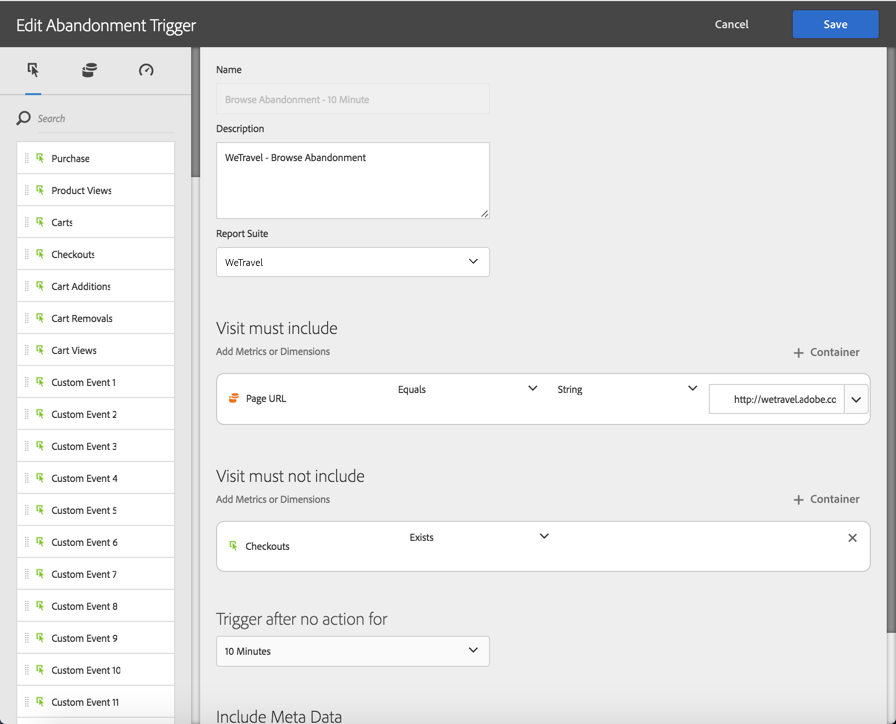Focus the metric Search field

tap(105, 119)
